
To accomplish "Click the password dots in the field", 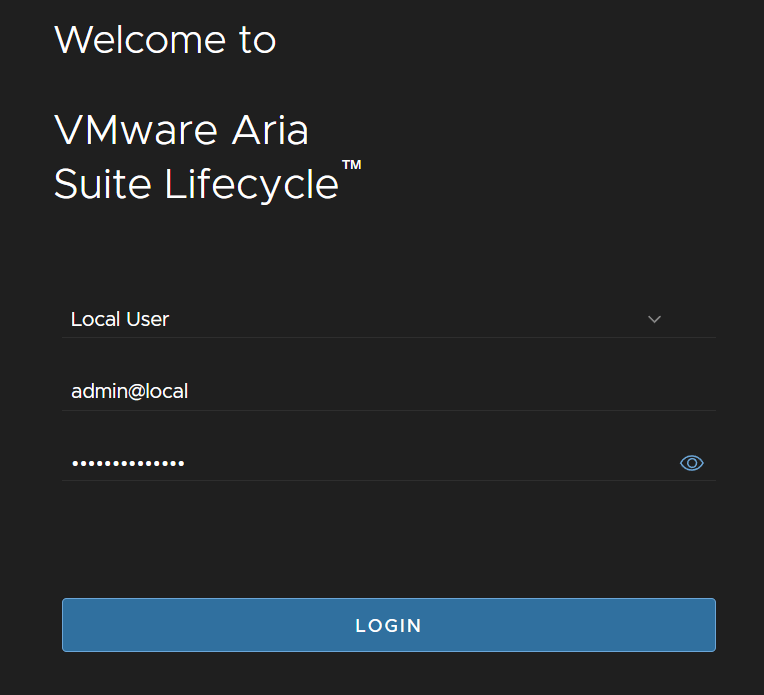I will [128, 463].
